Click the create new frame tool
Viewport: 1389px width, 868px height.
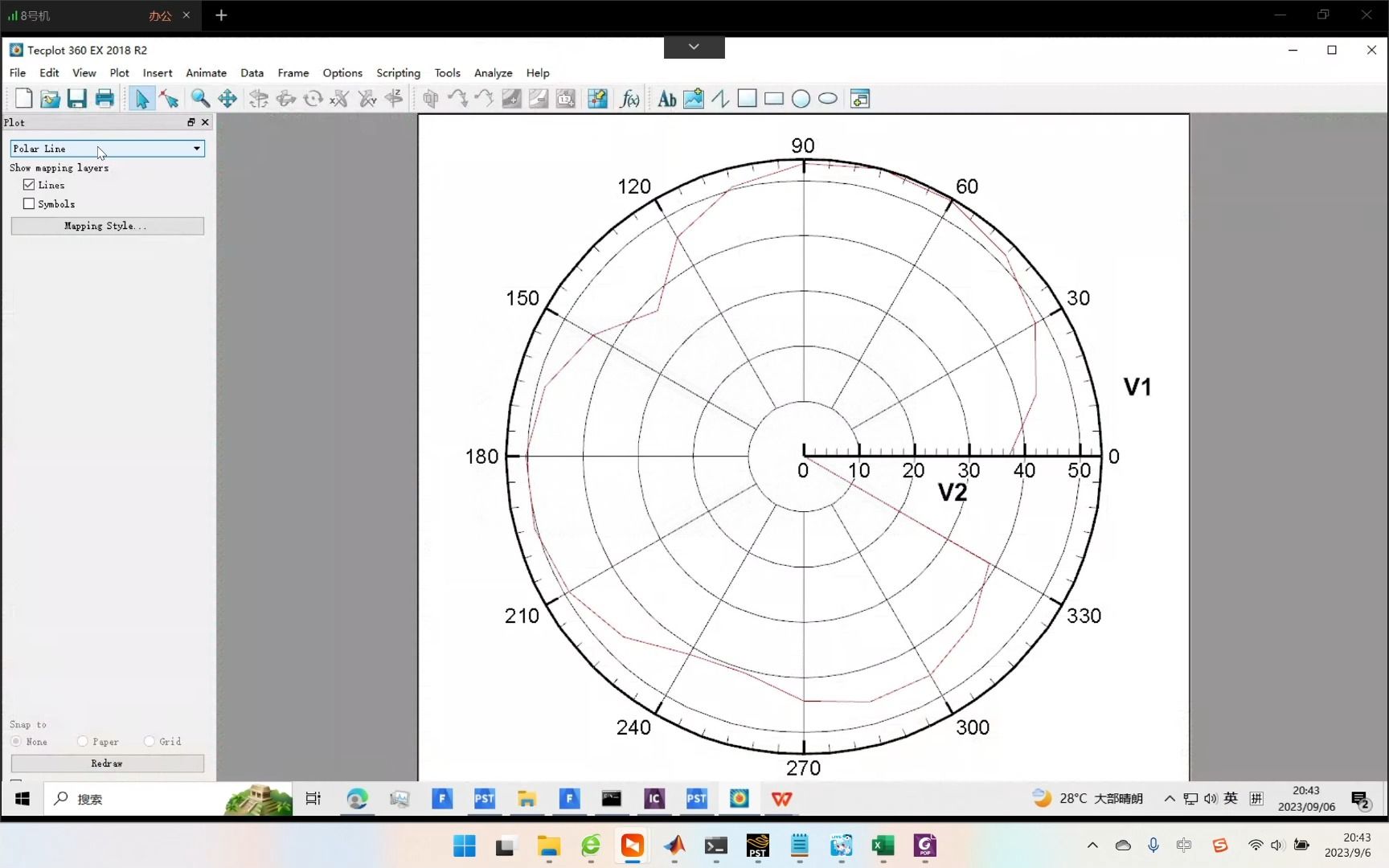[860, 99]
